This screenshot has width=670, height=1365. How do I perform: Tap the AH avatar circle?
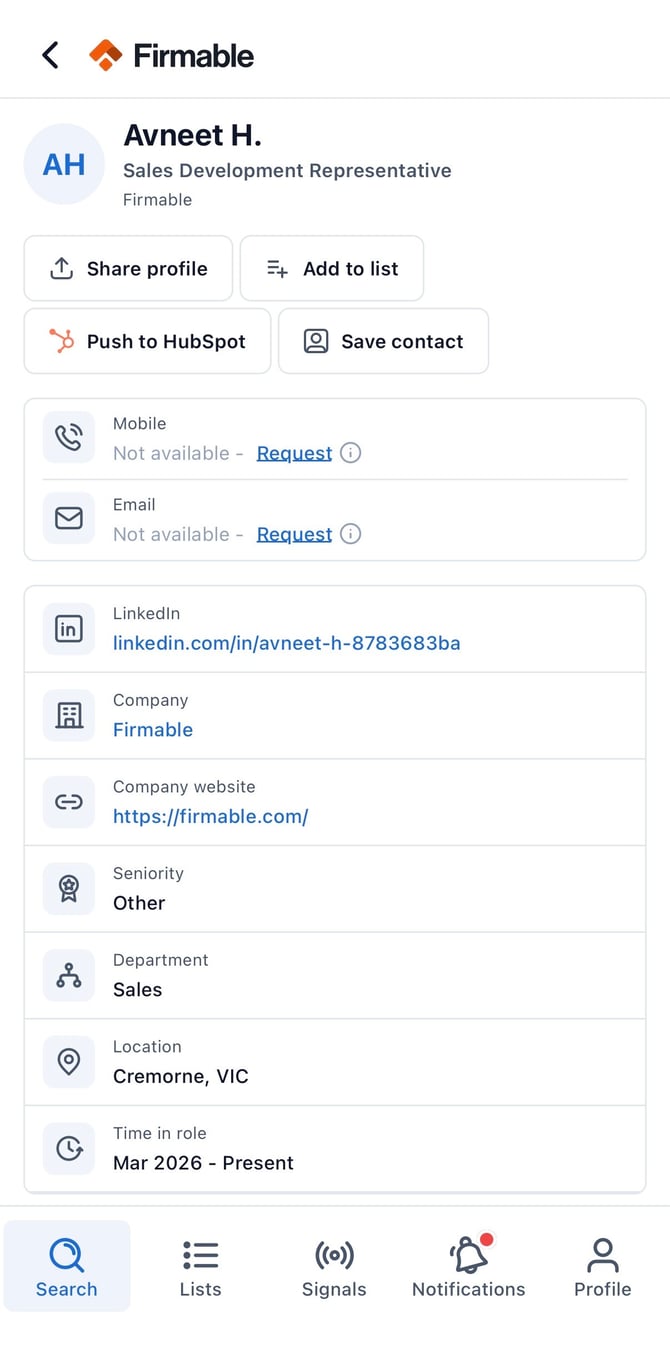pyautogui.click(x=64, y=164)
